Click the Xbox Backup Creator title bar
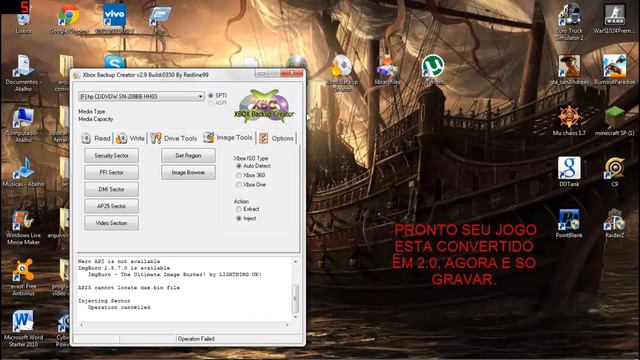 click(x=163, y=75)
